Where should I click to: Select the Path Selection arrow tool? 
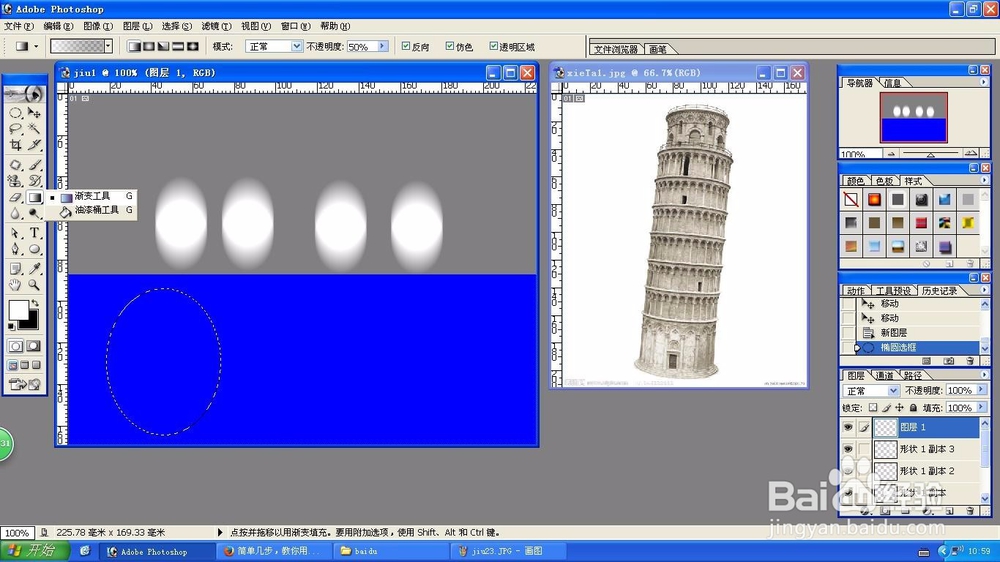pyautogui.click(x=15, y=233)
